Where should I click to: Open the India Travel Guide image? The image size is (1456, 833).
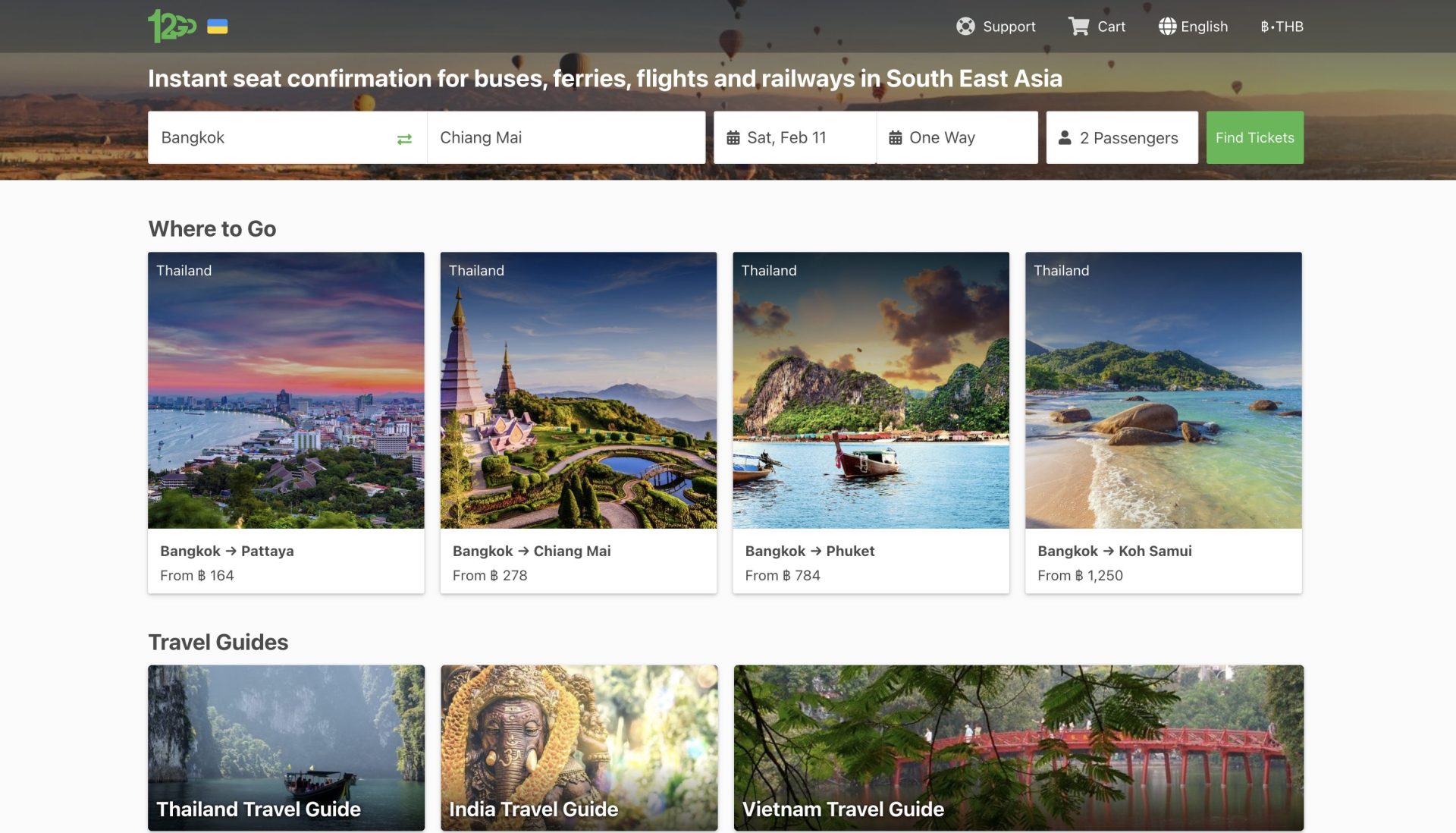coord(579,748)
